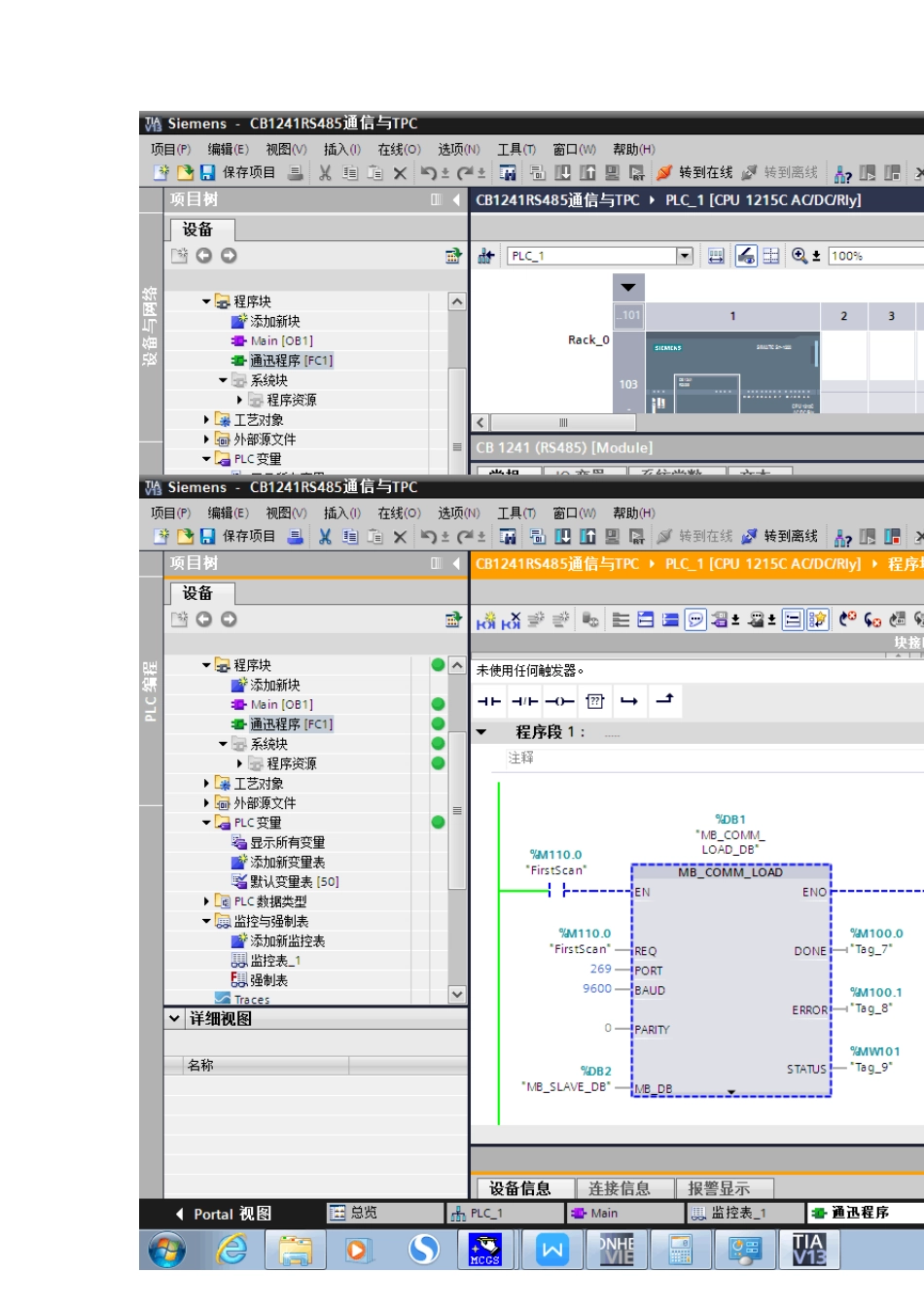Open TIA V13 from the Windows taskbar
924x1307 pixels.
tap(808, 1249)
